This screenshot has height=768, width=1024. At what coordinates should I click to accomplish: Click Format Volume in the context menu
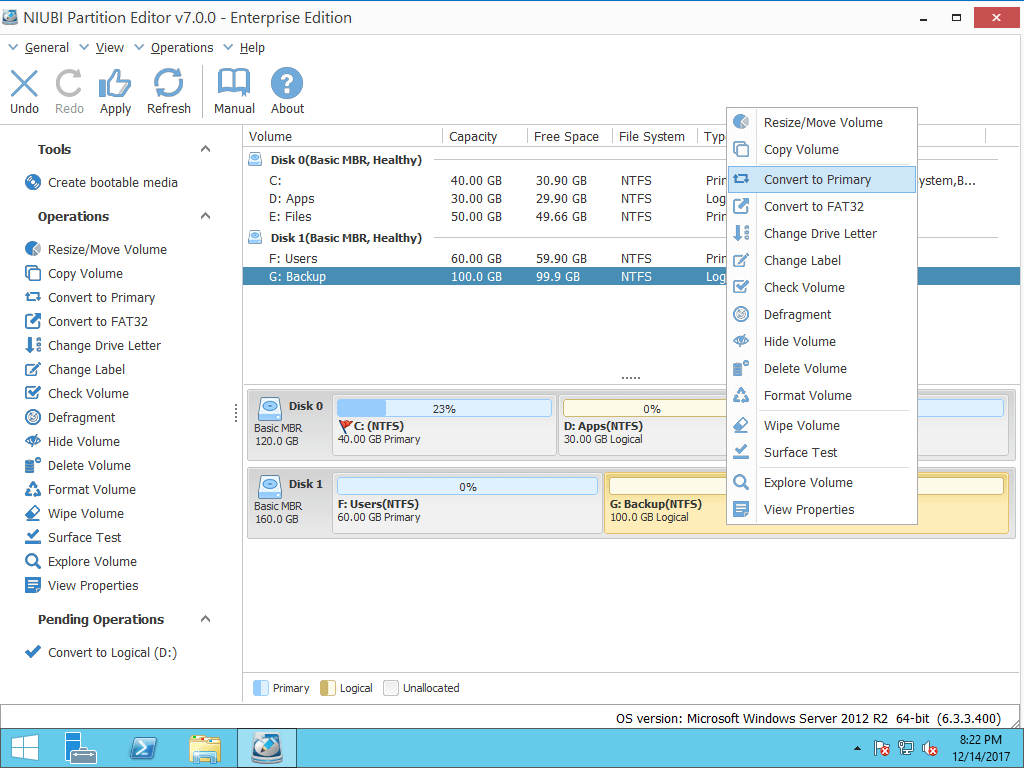click(x=822, y=396)
